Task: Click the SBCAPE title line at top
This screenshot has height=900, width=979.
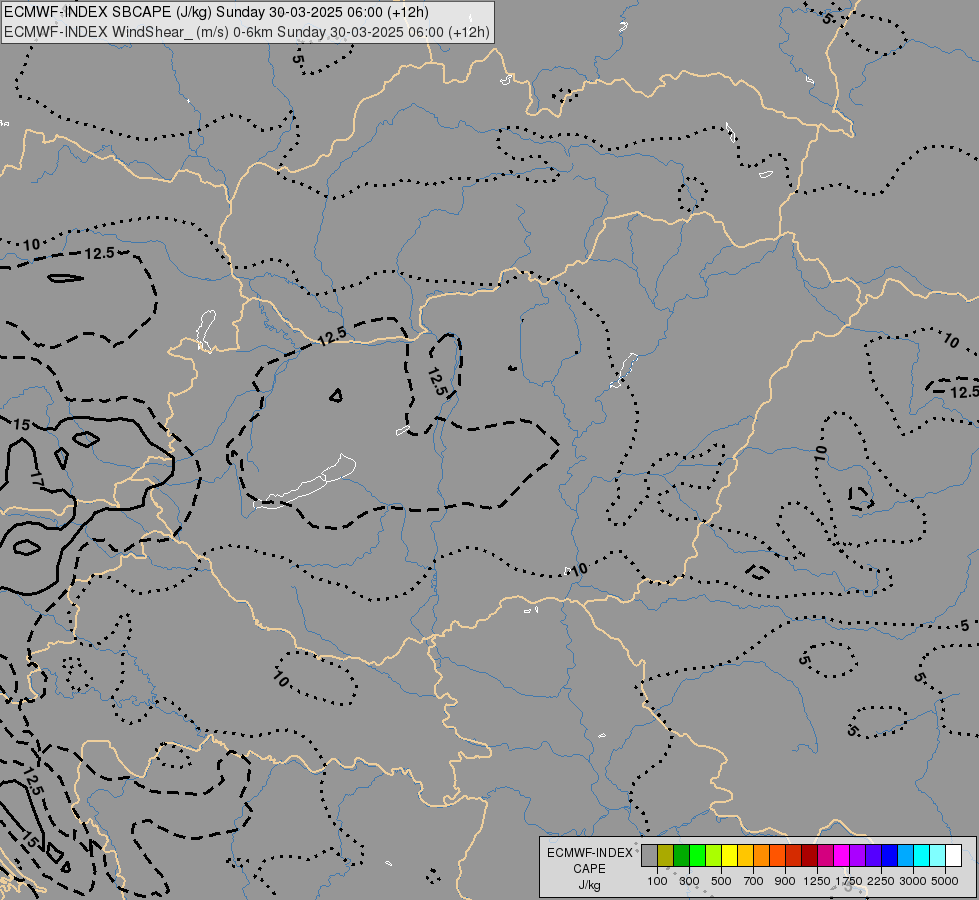Action: [216, 12]
